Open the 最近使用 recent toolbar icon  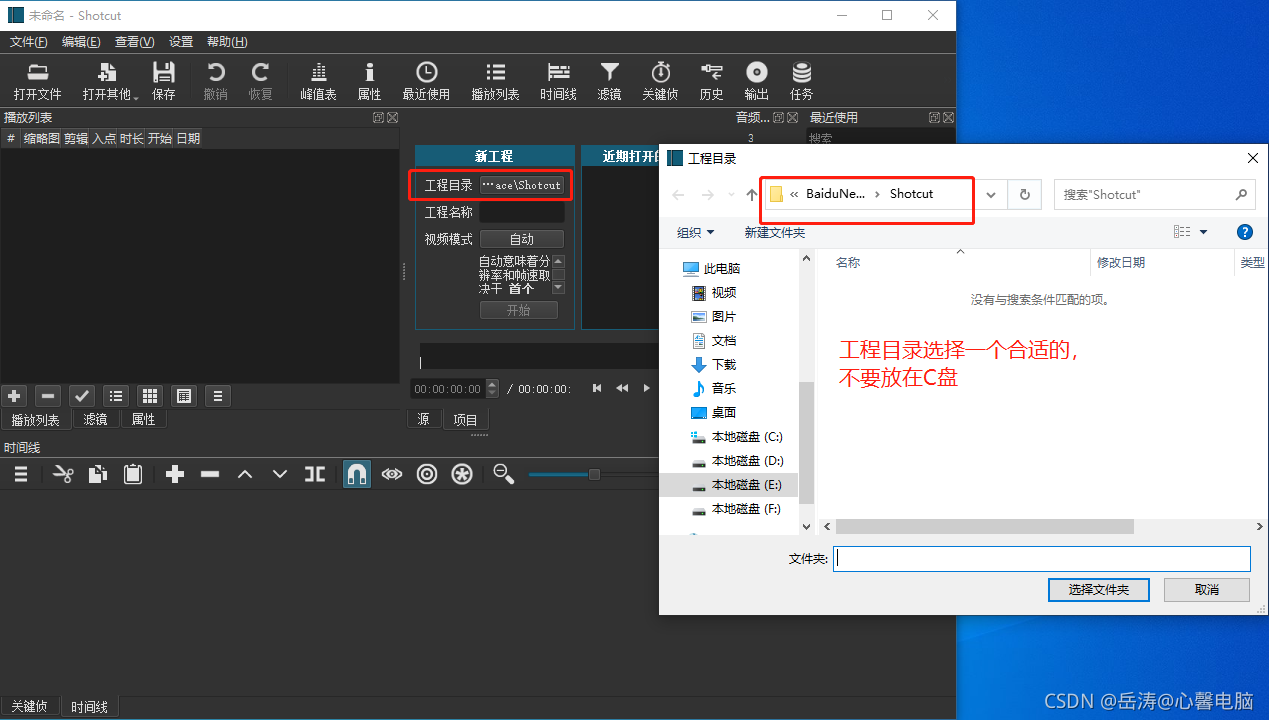(x=426, y=81)
